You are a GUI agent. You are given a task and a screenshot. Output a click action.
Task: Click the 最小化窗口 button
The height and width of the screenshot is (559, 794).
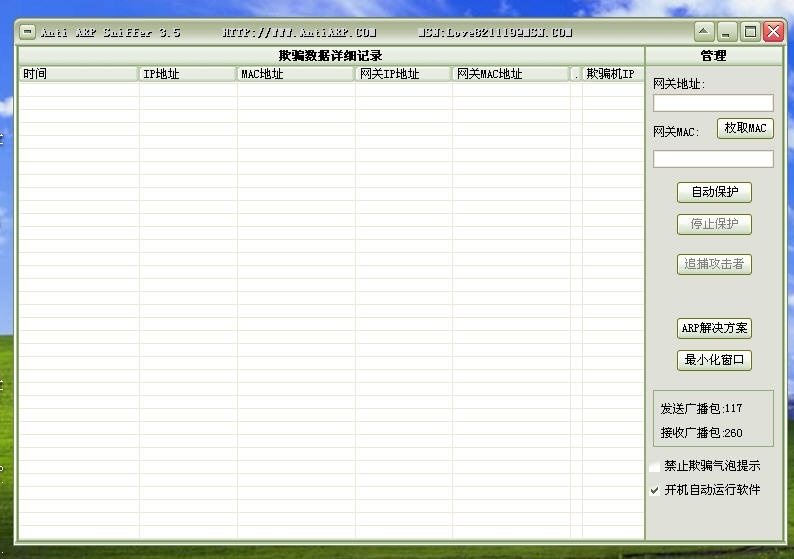coord(714,360)
